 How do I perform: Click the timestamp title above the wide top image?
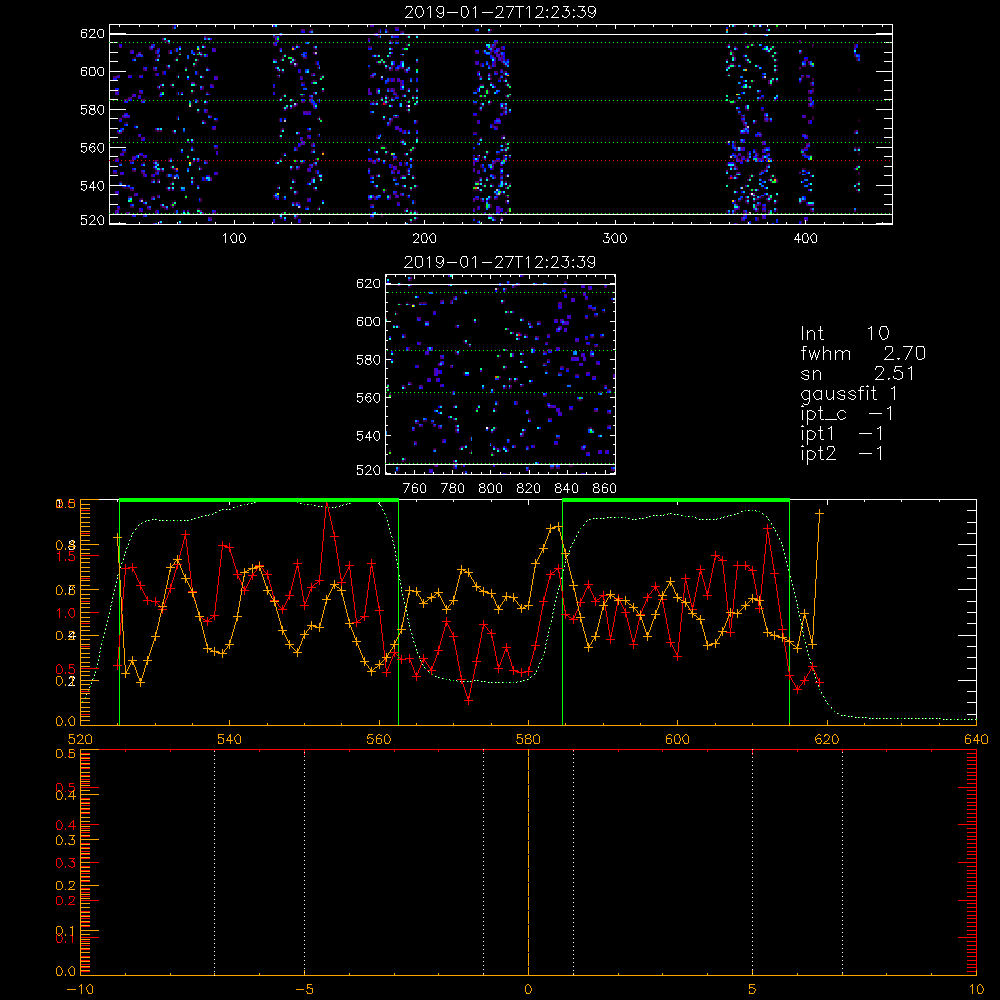click(500, 12)
